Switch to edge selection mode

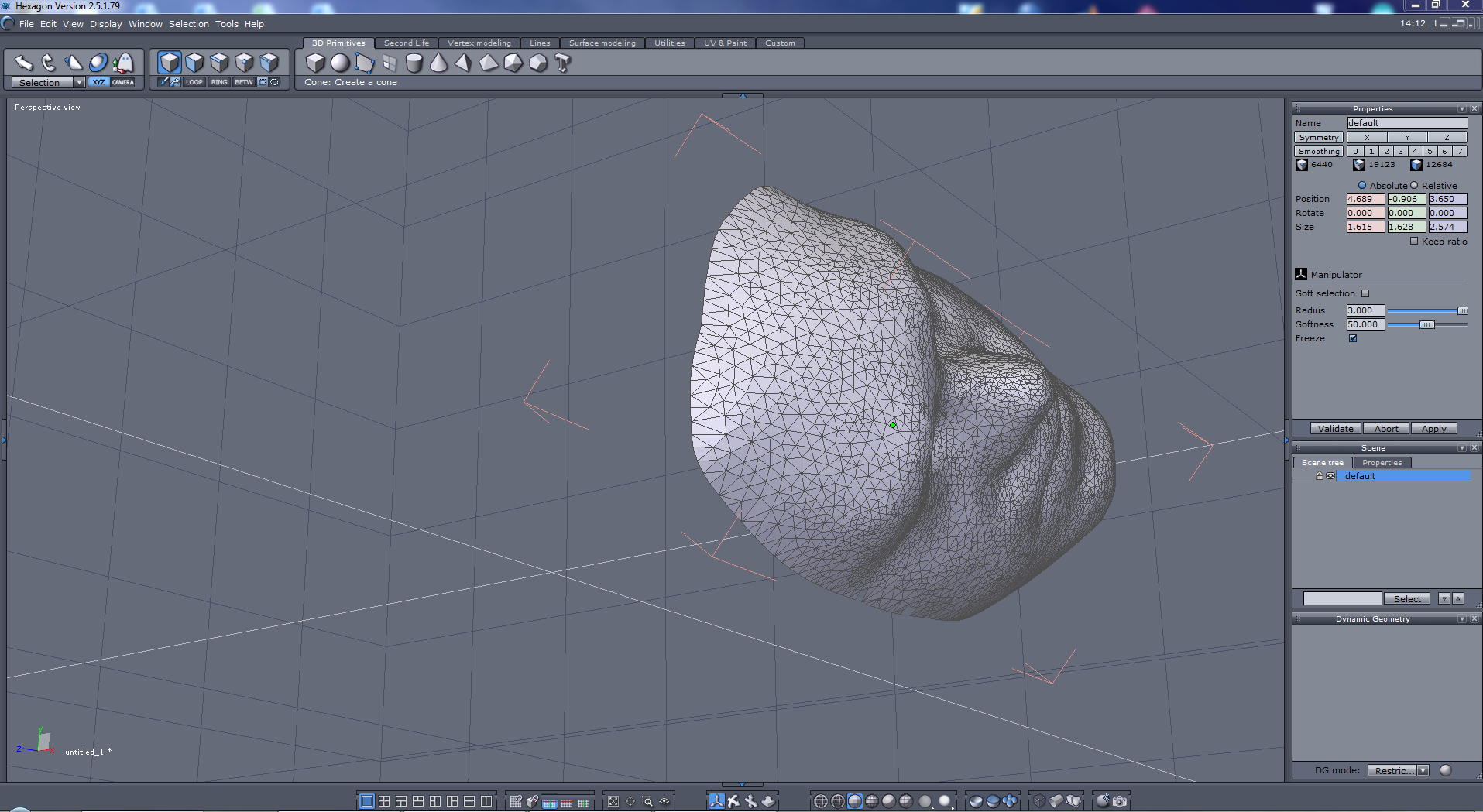pos(219,63)
